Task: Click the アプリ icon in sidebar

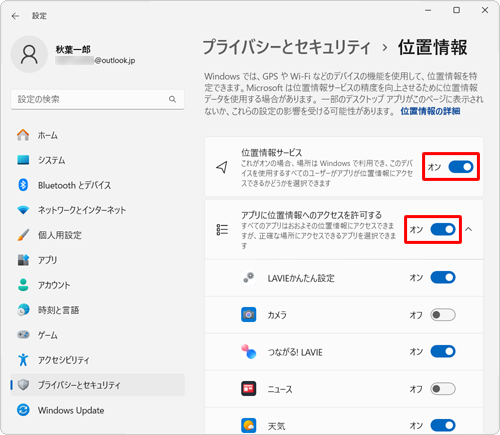Action: (23, 260)
